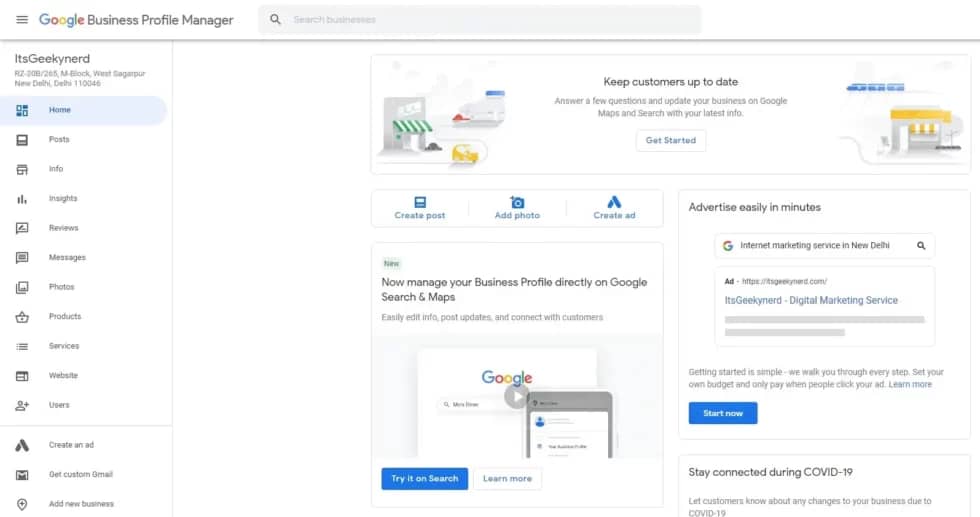
Task: Click the Photos sidebar icon
Action: 22,287
